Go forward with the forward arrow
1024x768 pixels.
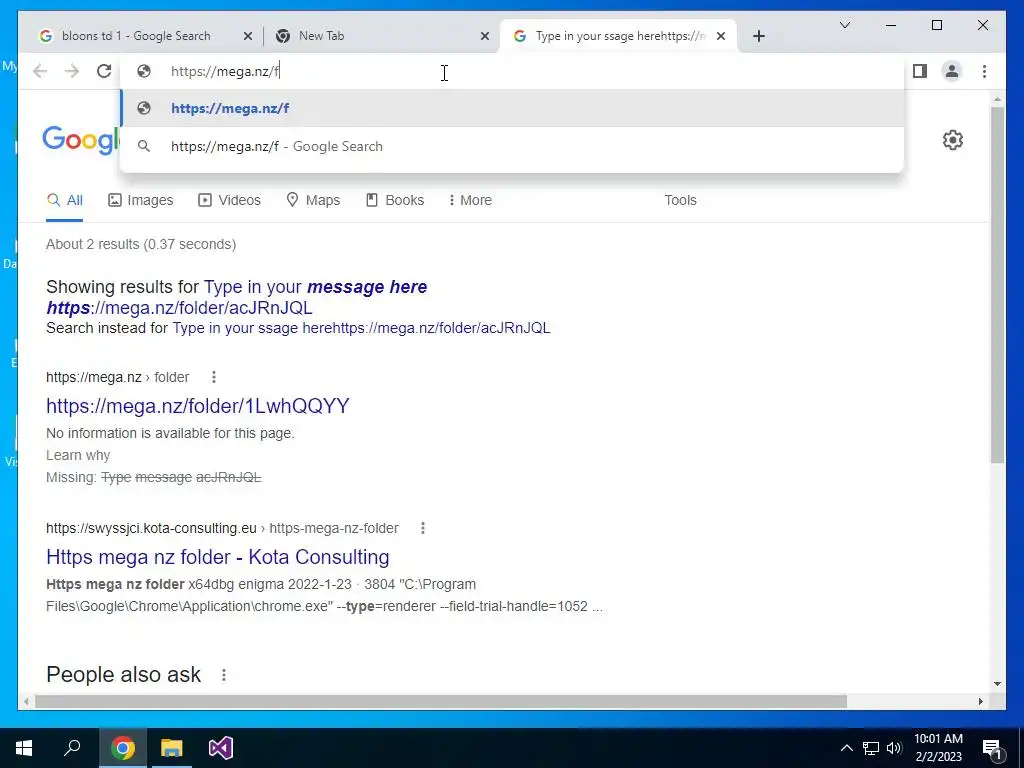click(72, 71)
